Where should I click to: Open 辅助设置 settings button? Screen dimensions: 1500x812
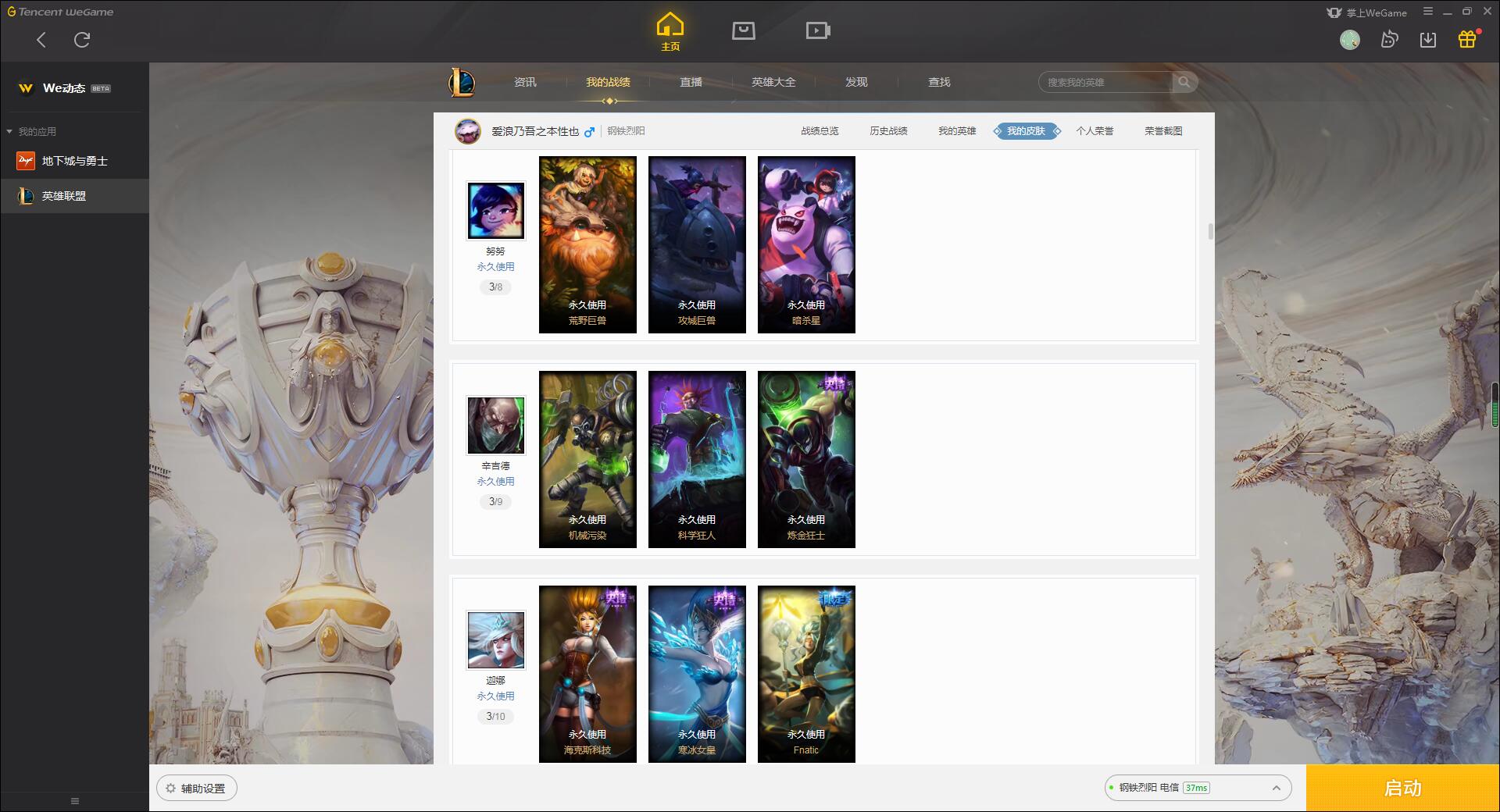tap(196, 789)
